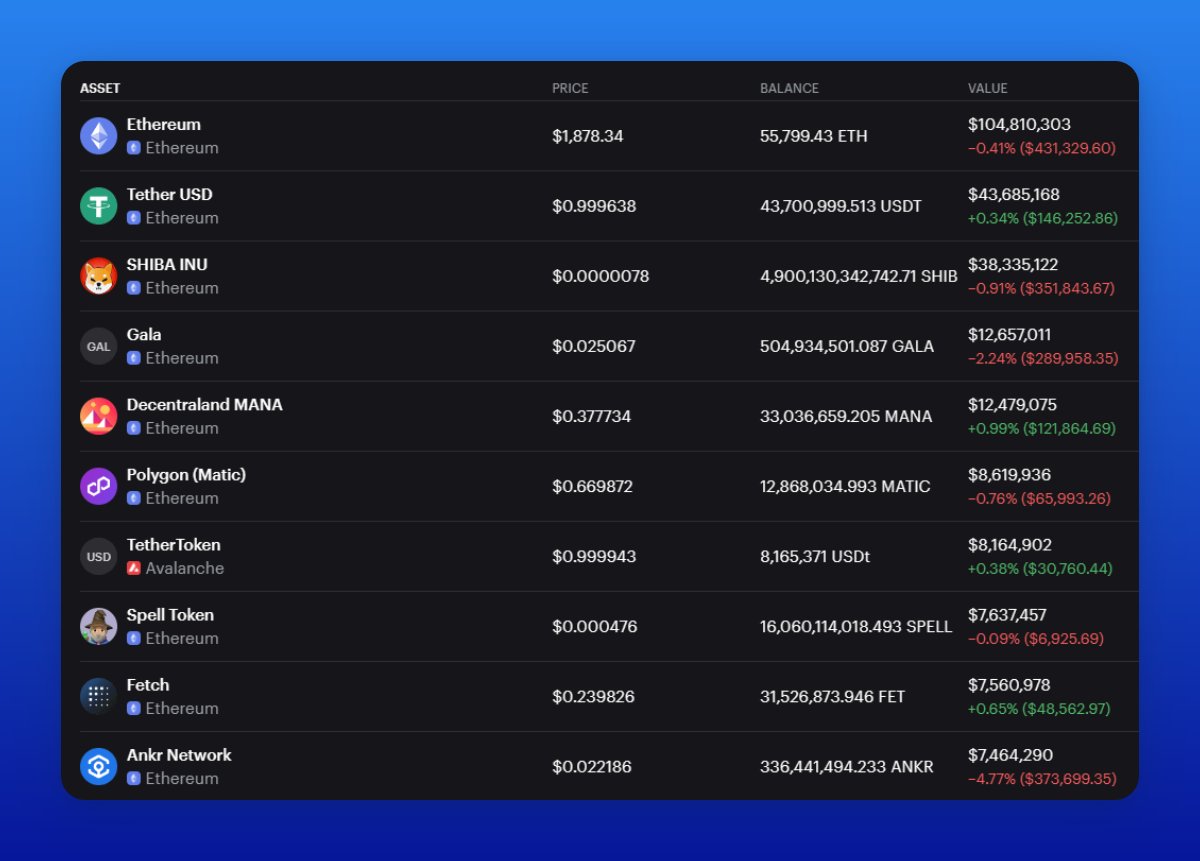The height and width of the screenshot is (861, 1200).
Task: Sort by the ASSET column header
Action: pos(100,88)
